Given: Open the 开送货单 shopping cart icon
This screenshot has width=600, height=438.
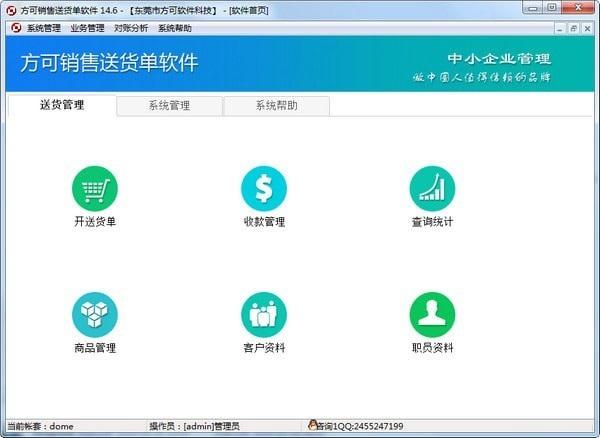Looking at the screenshot, I should point(94,188).
